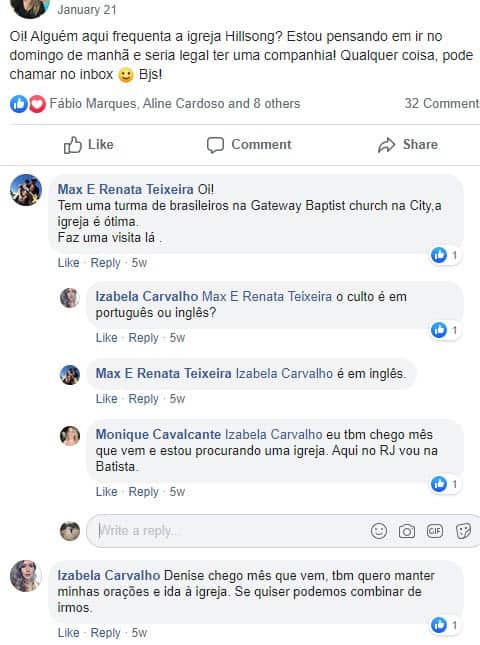Reply to Monique Cavalcante's comment
Viewport: 480px width, 645px height.
pos(143,492)
